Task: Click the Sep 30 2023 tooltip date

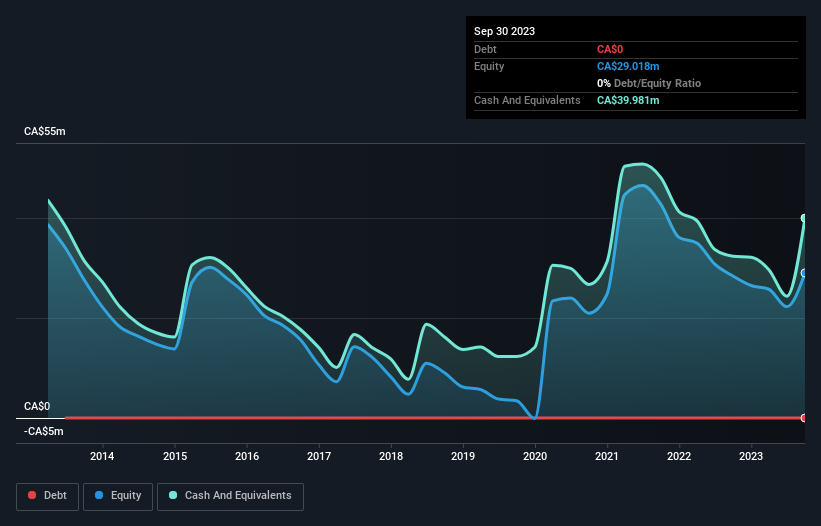Action: pyautogui.click(x=505, y=31)
